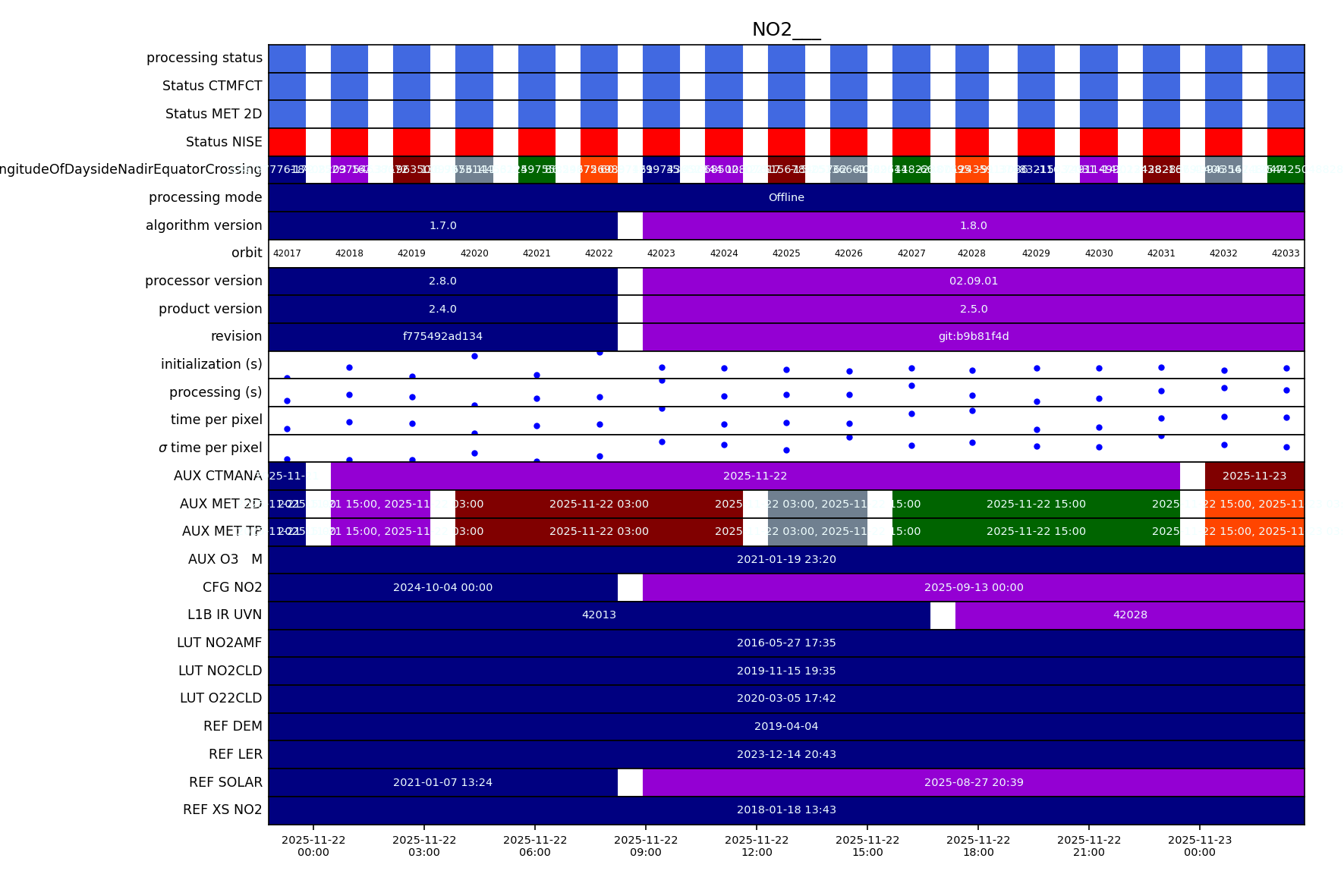This screenshot has width=1344, height=896.
Task: Click the product version 2.5.0 segment
Action: click(973, 310)
